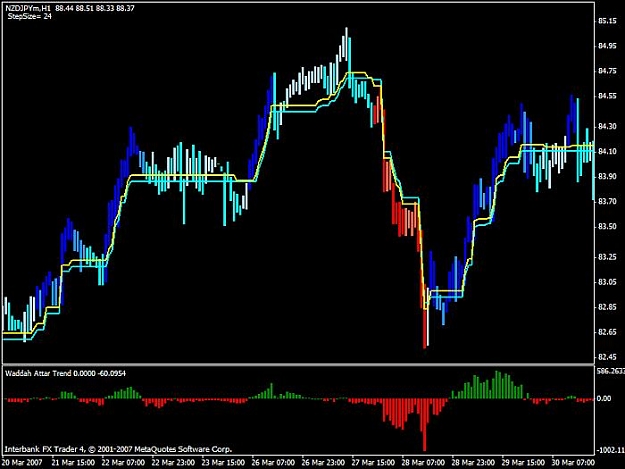Click the 85.15 price level on scale
The image size is (625, 469).
tap(607, 21)
